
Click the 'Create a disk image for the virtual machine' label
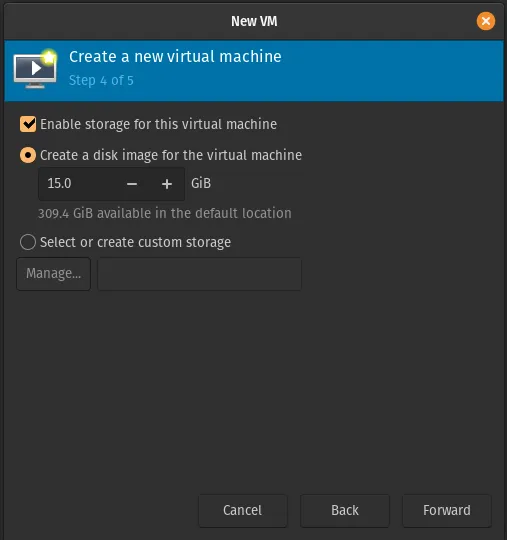point(171,155)
